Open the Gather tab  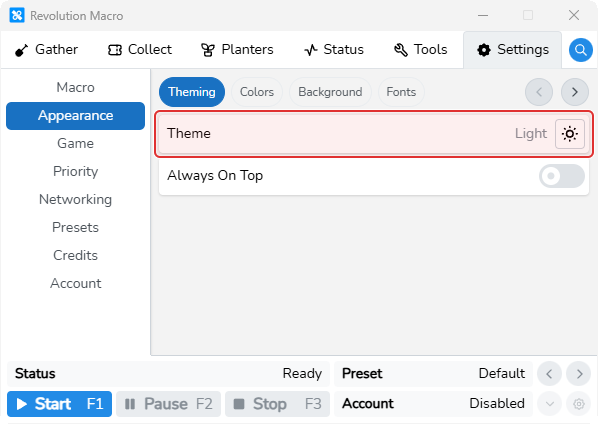click(x=46, y=50)
